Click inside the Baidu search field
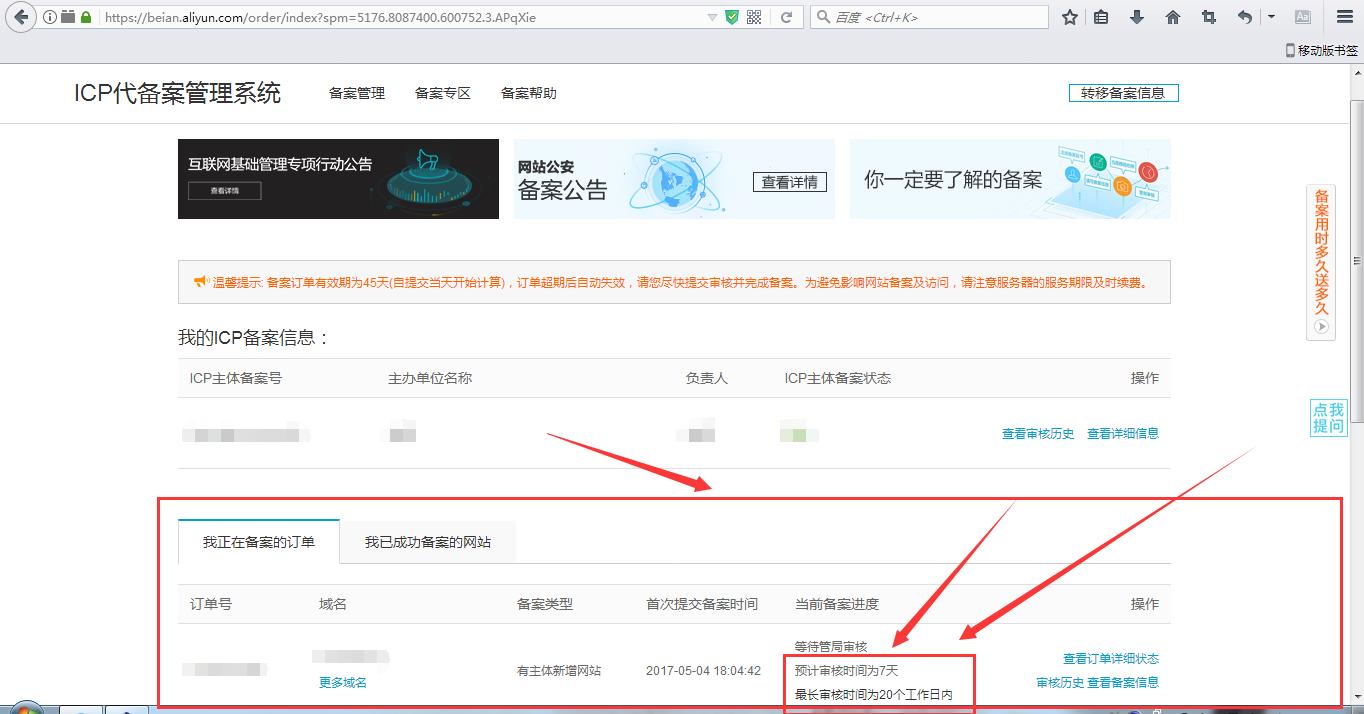Viewport: 1364px width, 714px height. pos(950,16)
